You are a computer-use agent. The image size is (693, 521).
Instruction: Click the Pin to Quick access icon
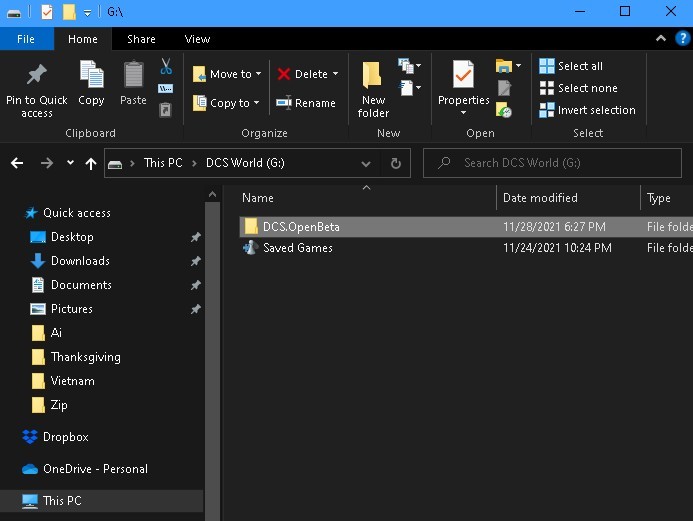pyautogui.click(x=36, y=74)
